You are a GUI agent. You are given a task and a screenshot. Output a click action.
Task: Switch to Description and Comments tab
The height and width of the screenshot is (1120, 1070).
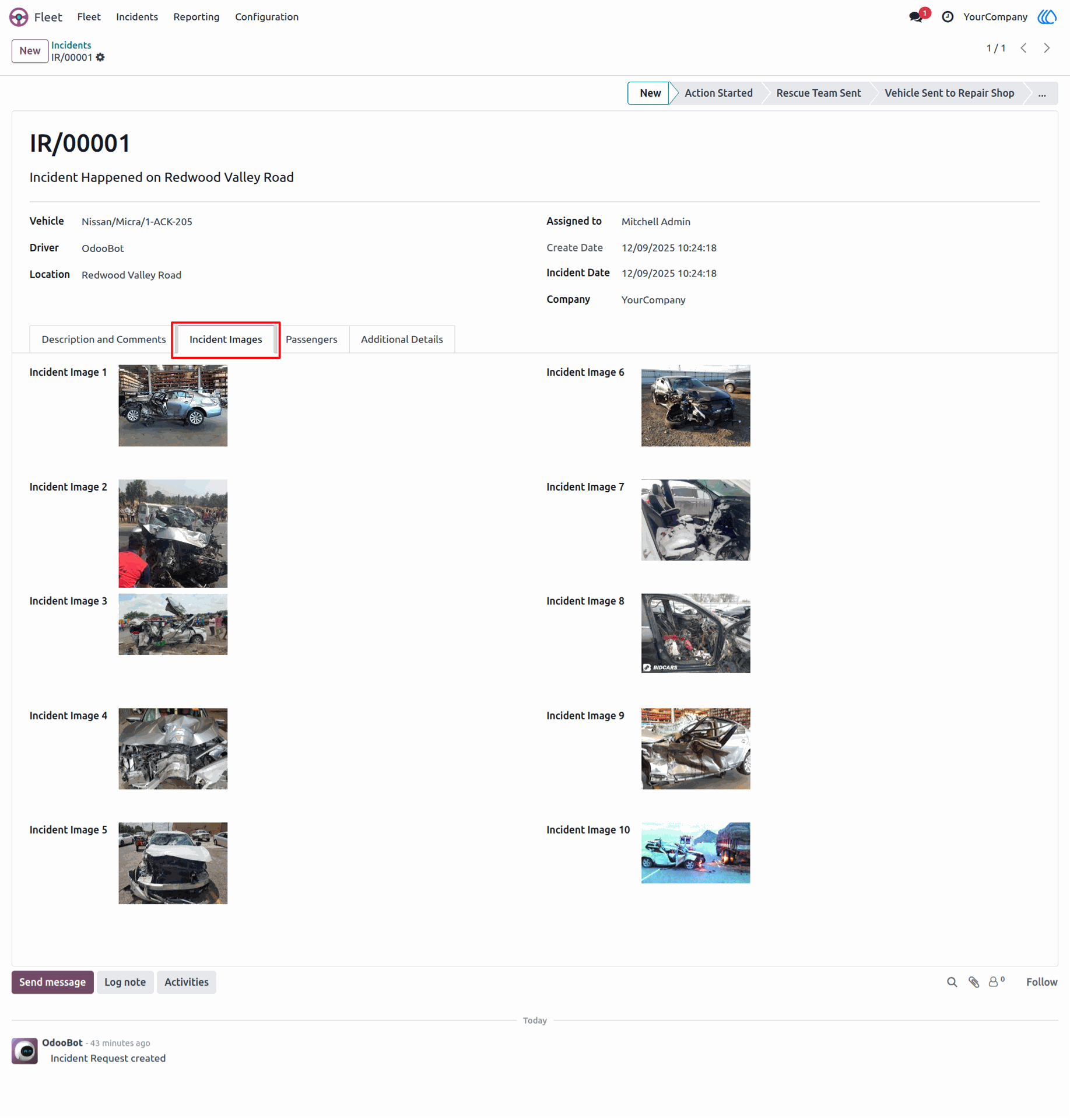click(104, 339)
